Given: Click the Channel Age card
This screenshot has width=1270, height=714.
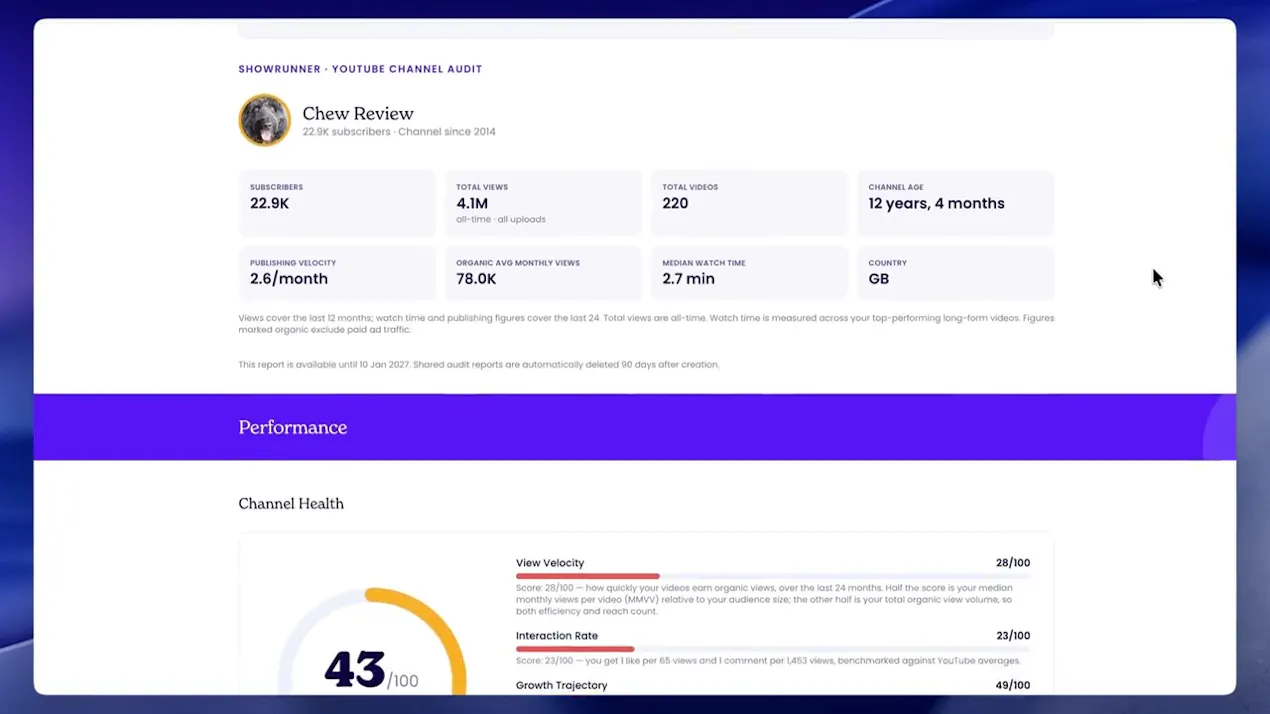Looking at the screenshot, I should (955, 203).
